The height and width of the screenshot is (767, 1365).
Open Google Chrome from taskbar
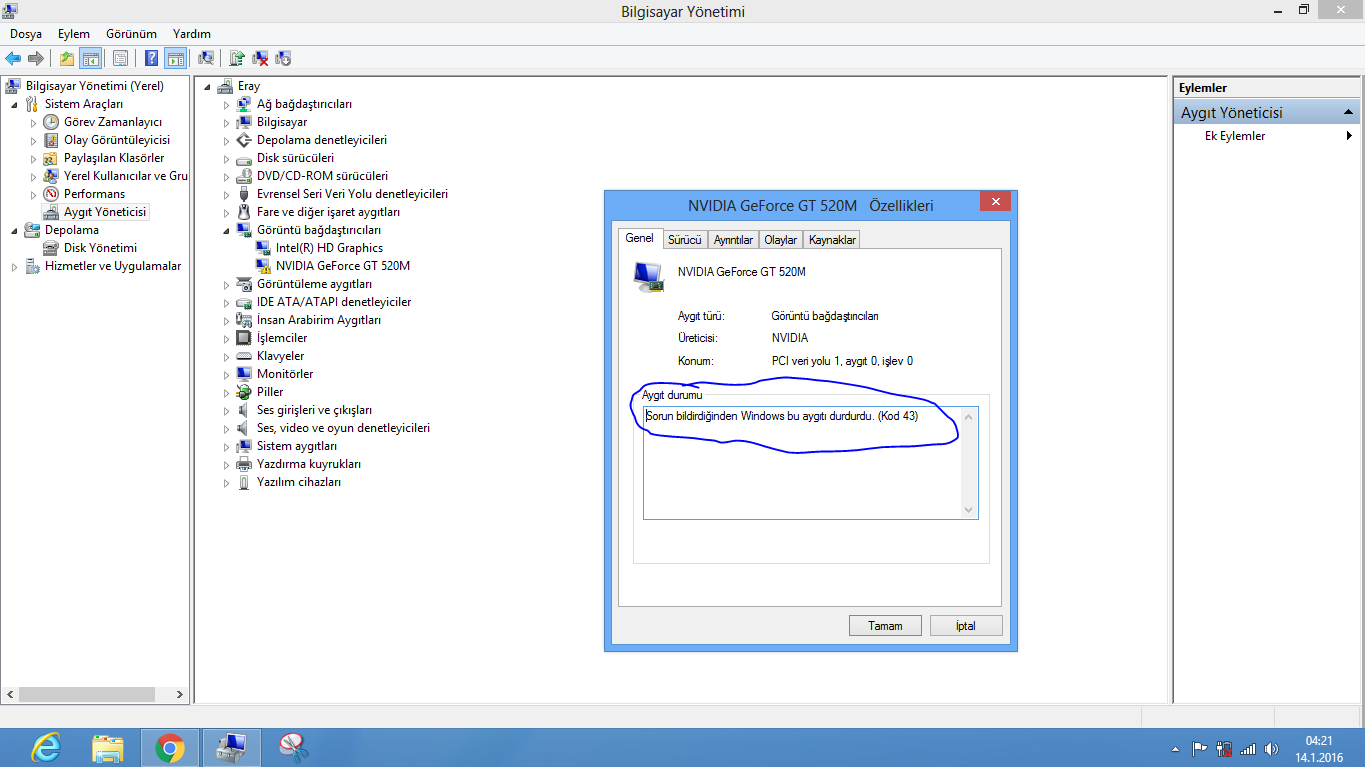(x=170, y=747)
